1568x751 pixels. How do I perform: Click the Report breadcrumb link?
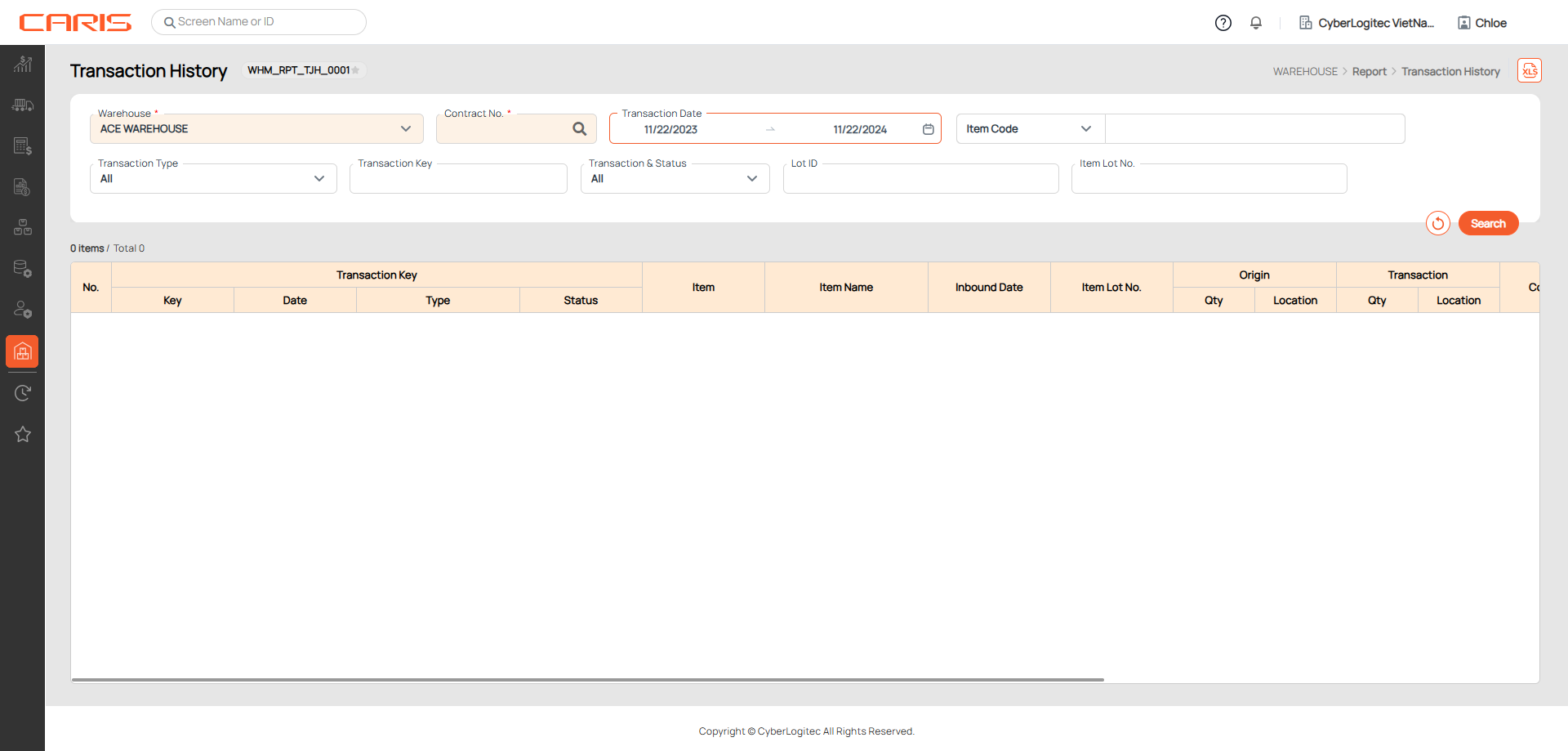tap(1369, 72)
